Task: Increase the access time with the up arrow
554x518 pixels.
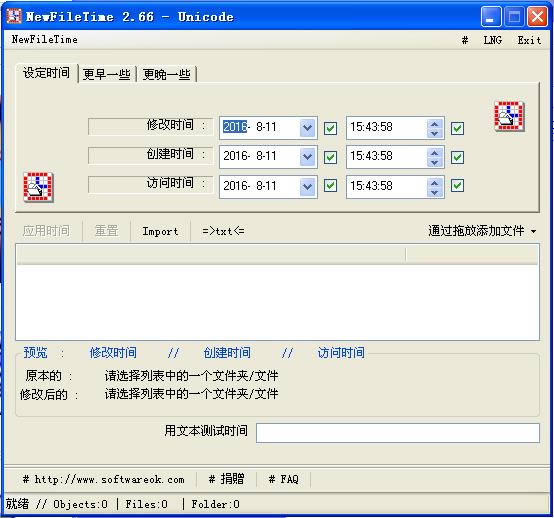Action: [x=435, y=183]
